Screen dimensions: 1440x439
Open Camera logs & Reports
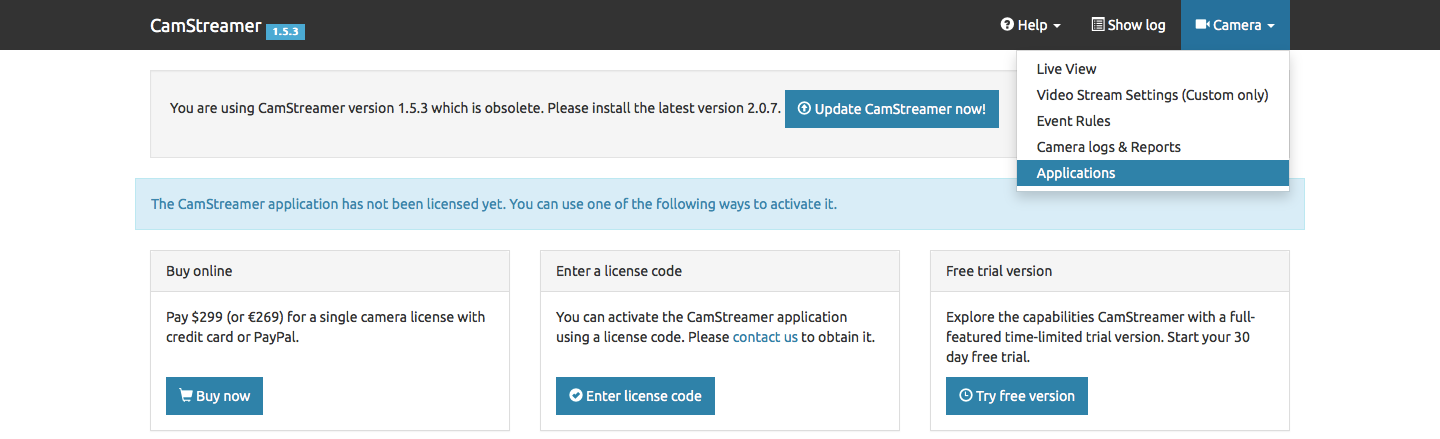(1108, 147)
